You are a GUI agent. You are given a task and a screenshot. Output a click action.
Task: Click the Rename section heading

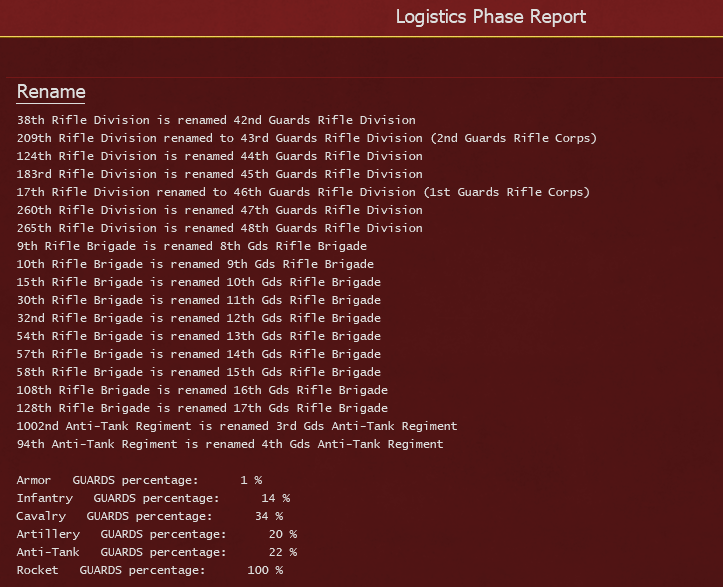[x=51, y=92]
